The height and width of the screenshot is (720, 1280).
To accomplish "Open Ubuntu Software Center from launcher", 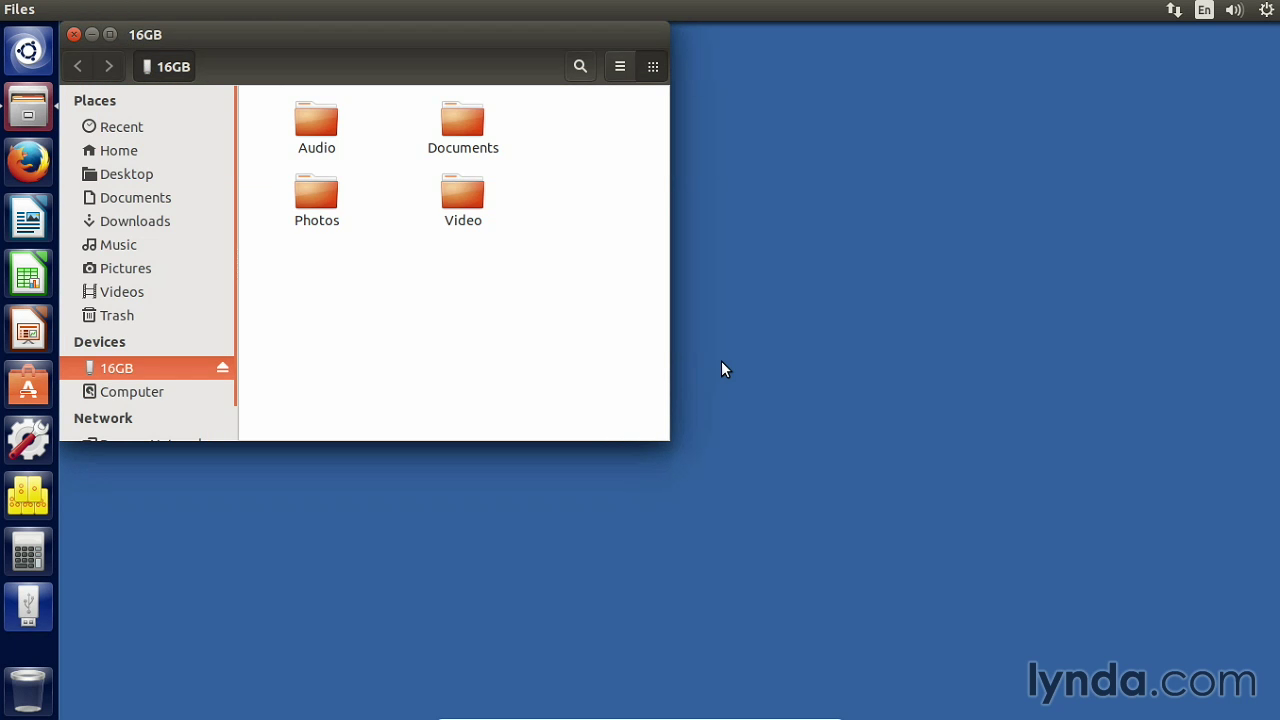I will [x=28, y=385].
